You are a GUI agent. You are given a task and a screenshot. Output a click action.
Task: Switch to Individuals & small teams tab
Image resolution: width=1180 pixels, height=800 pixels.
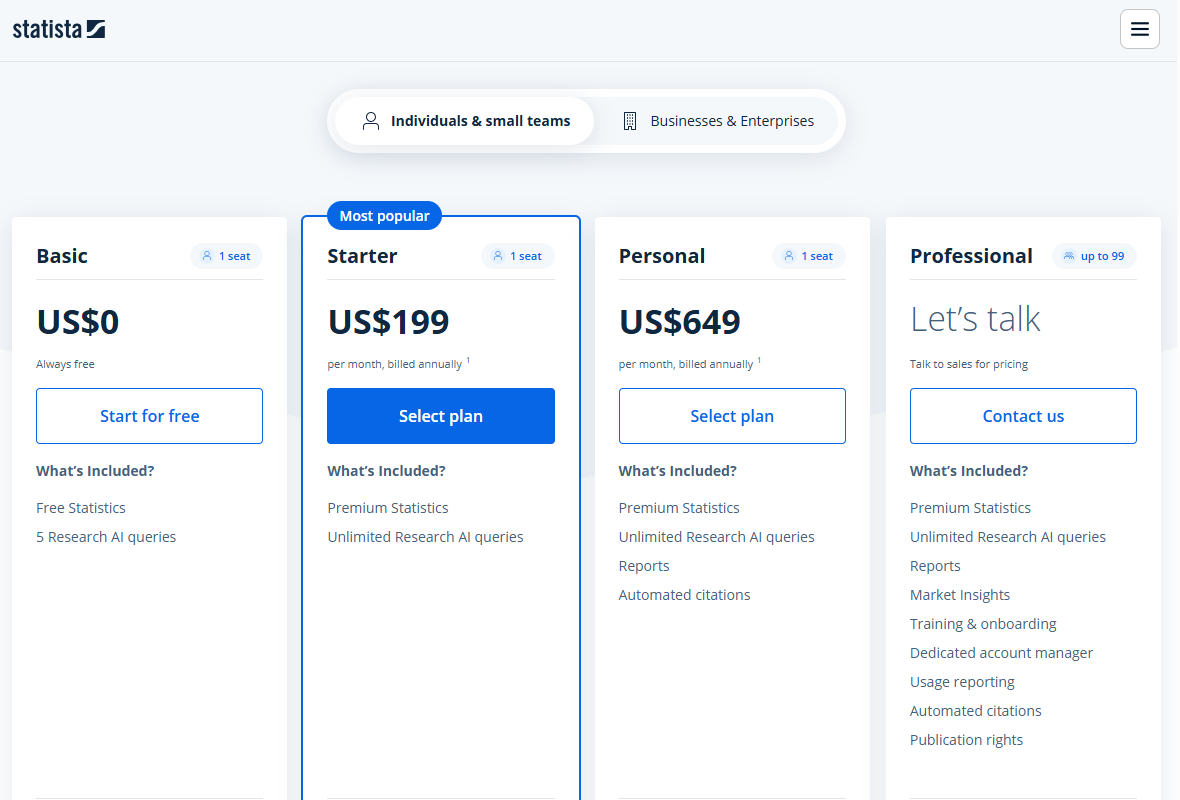point(465,121)
